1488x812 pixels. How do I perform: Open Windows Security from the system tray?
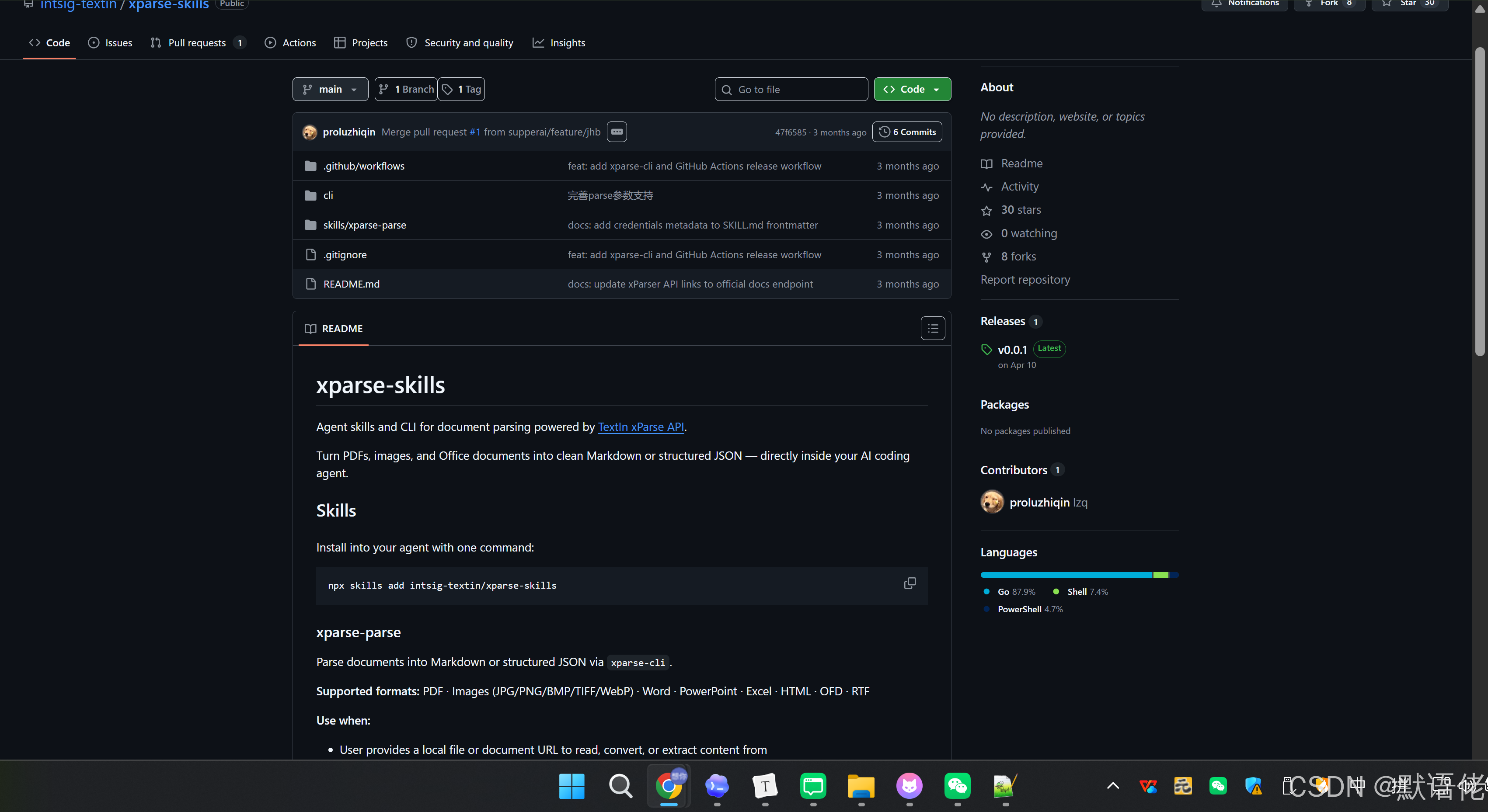pyautogui.click(x=1254, y=786)
